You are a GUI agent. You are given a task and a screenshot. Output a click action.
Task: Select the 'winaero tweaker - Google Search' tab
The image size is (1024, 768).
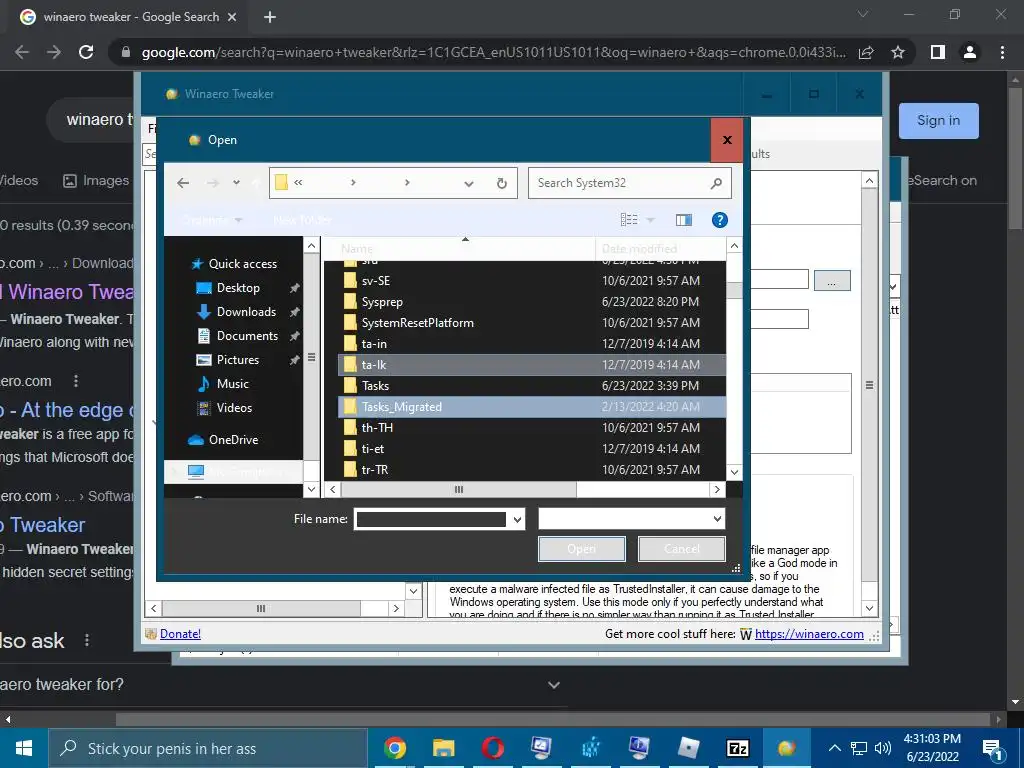129,17
